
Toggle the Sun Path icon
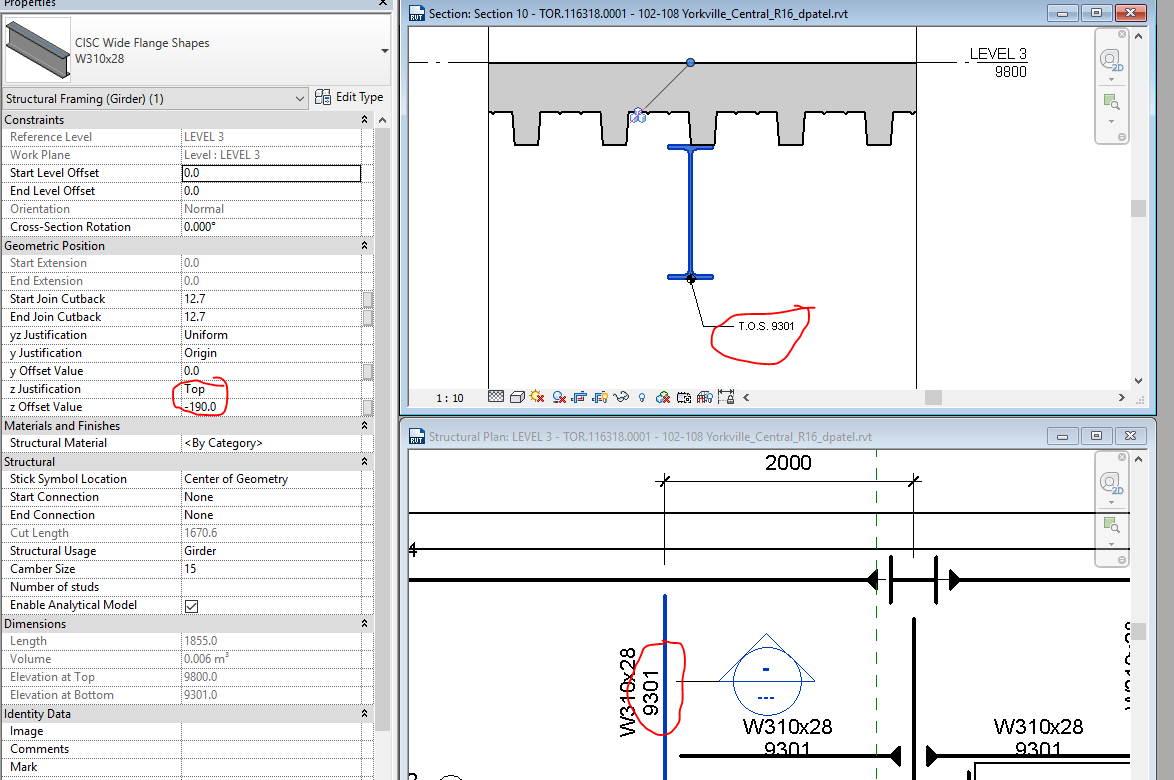click(x=536, y=396)
